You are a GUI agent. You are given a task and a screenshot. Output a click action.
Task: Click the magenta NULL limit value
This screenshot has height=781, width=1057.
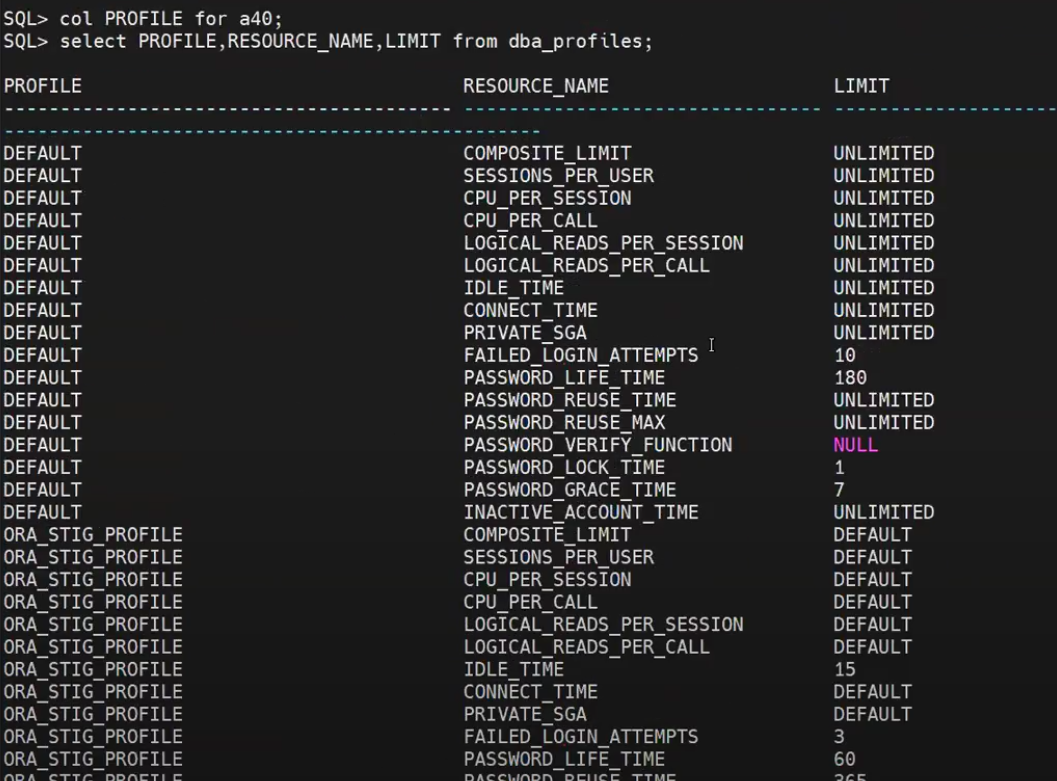click(x=856, y=445)
